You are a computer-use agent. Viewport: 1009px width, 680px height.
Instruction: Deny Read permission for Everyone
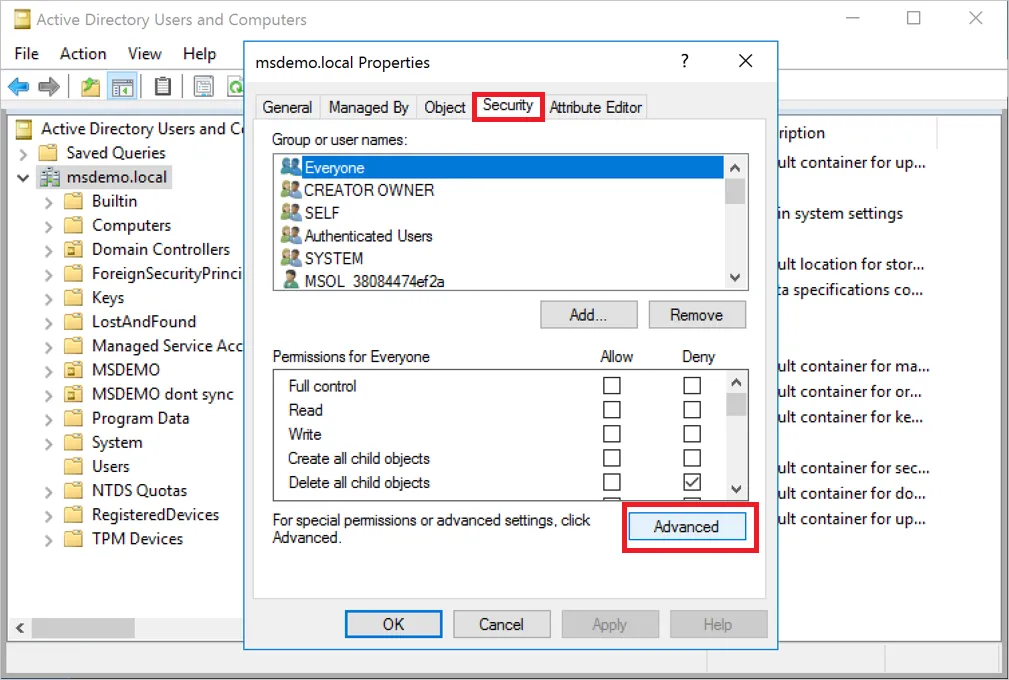point(692,410)
